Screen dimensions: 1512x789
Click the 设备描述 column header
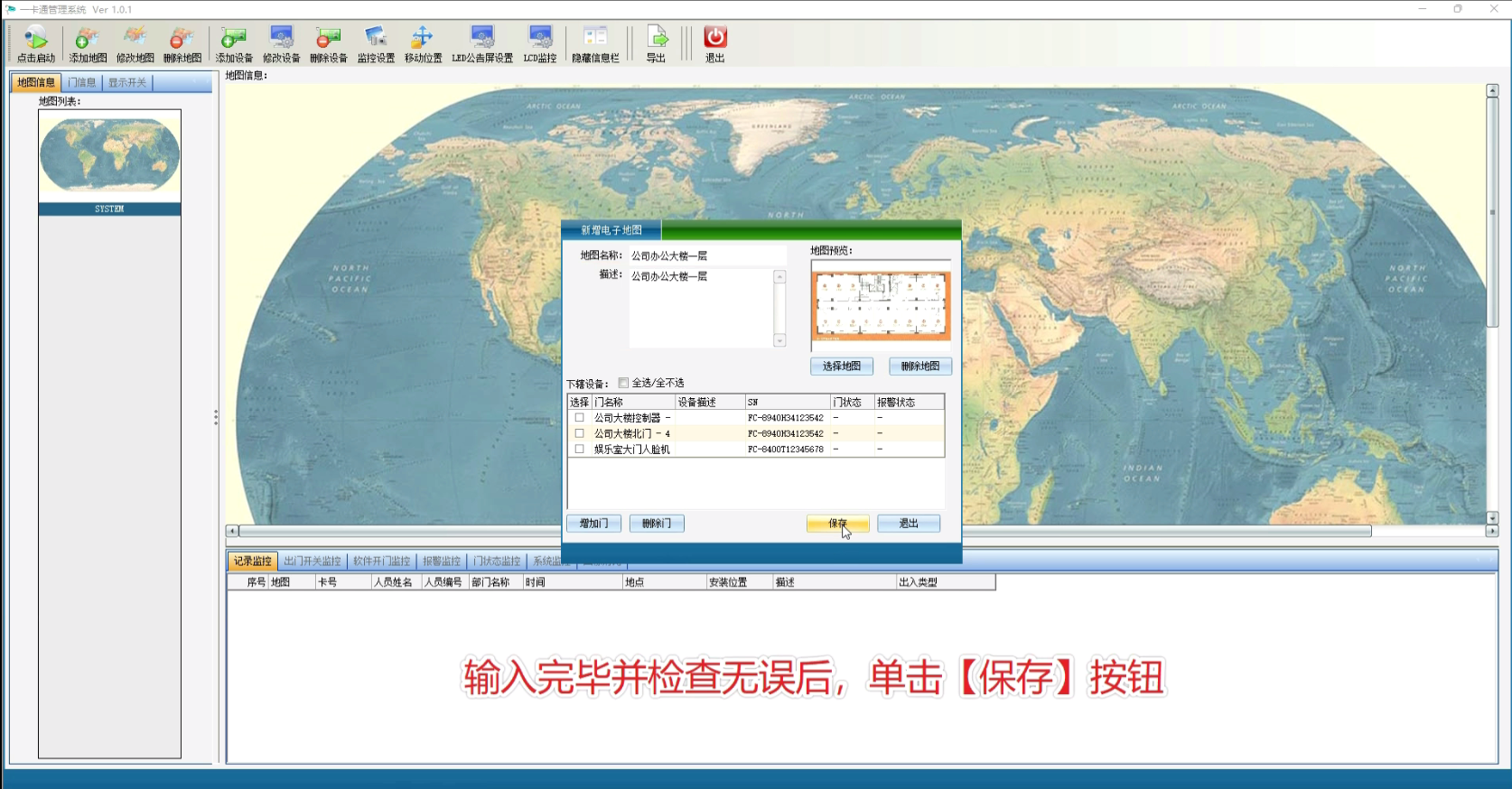[709, 402]
